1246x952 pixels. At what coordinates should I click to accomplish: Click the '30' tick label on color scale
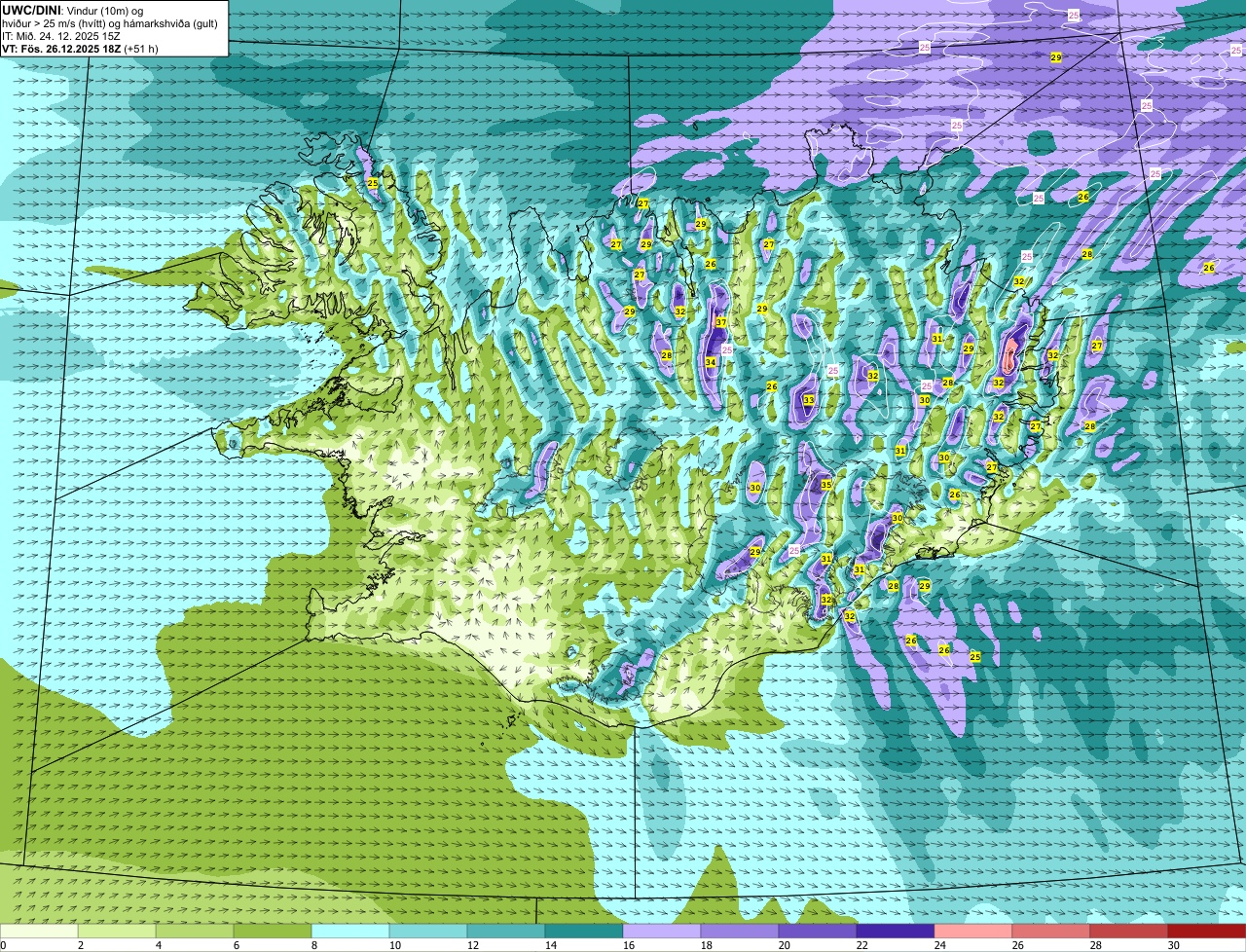(x=1174, y=945)
